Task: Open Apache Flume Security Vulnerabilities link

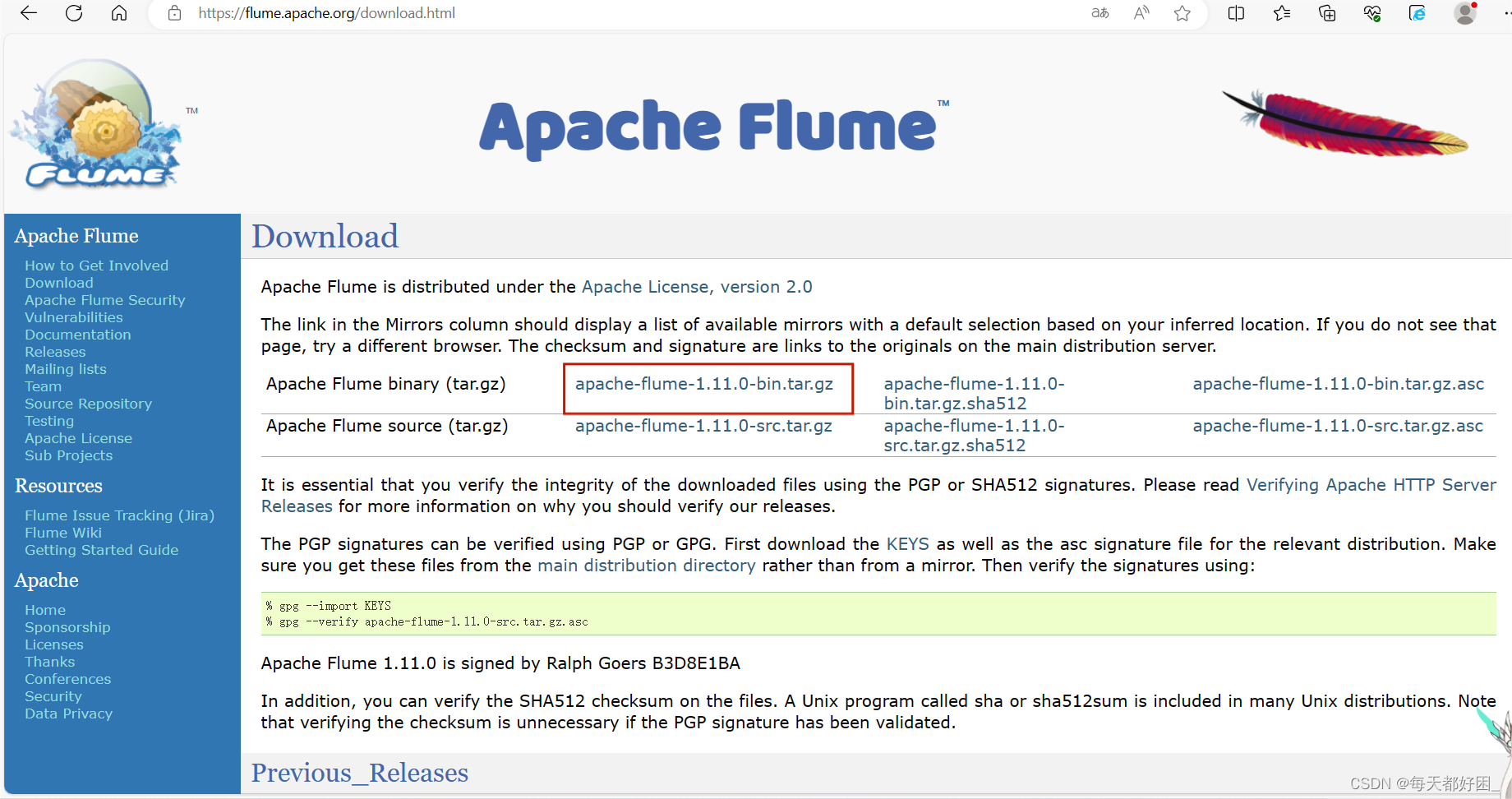Action: coord(105,309)
